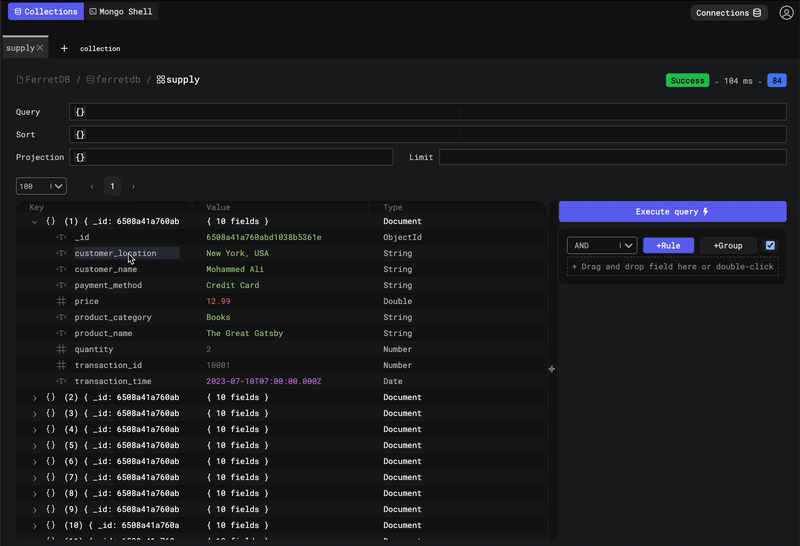This screenshot has width=800, height=546.
Task: Go to the next results page
Action: pos(133,186)
